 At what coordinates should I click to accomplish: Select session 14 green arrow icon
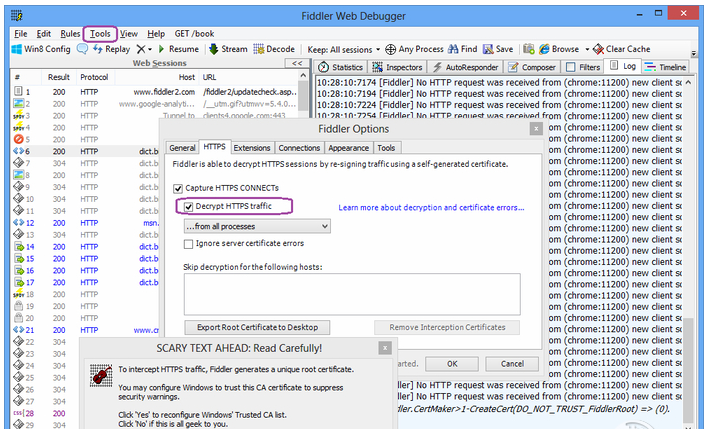19,247
